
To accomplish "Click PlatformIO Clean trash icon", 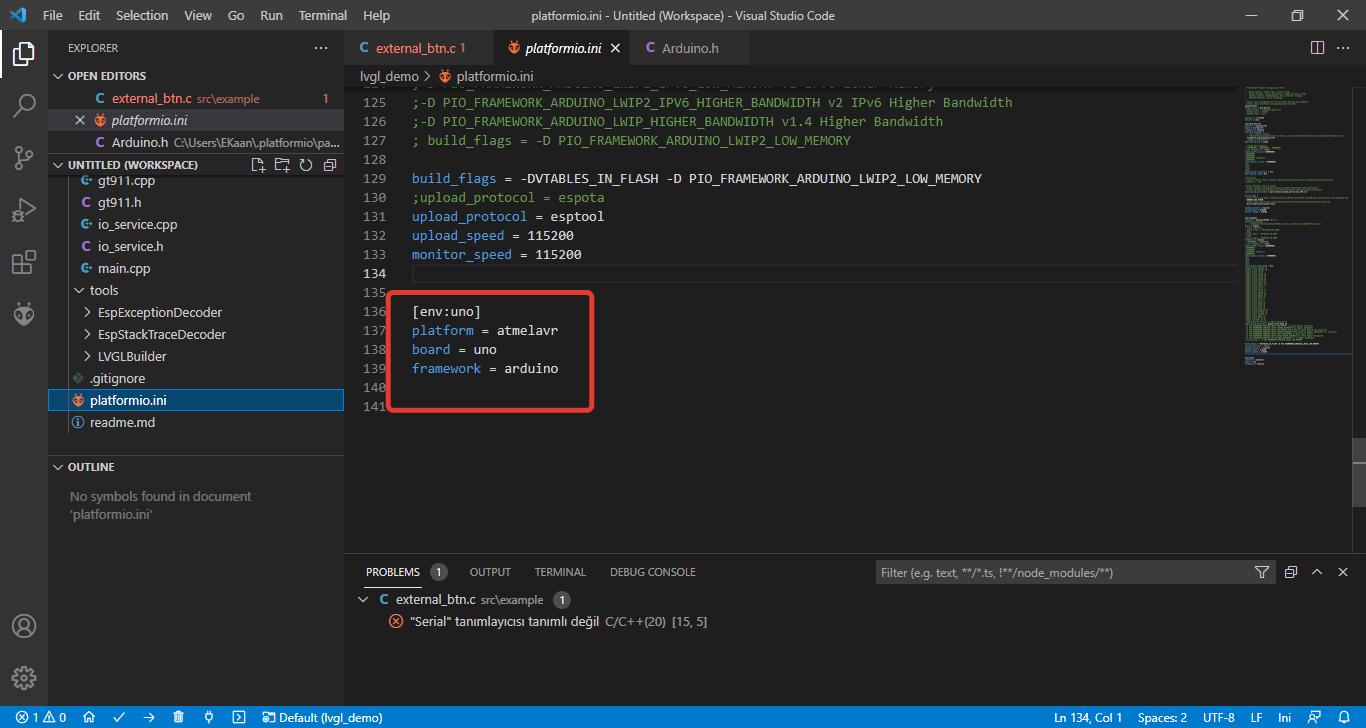I will [x=179, y=717].
